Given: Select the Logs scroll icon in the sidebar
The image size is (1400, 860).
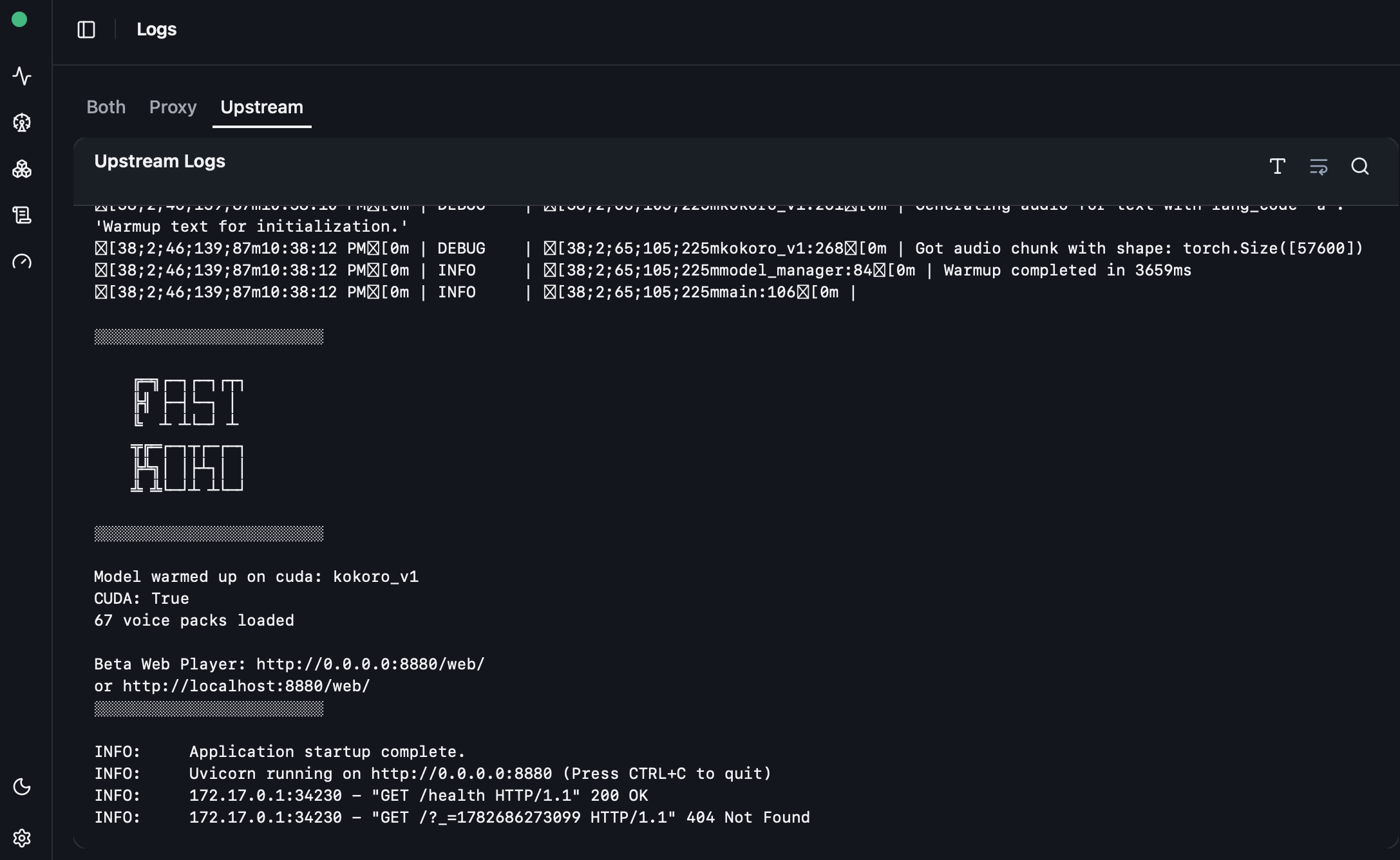Looking at the screenshot, I should pos(22,215).
